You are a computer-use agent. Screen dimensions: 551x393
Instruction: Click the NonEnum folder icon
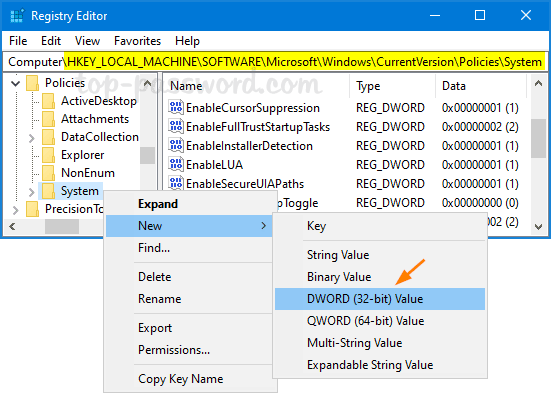coord(48,173)
